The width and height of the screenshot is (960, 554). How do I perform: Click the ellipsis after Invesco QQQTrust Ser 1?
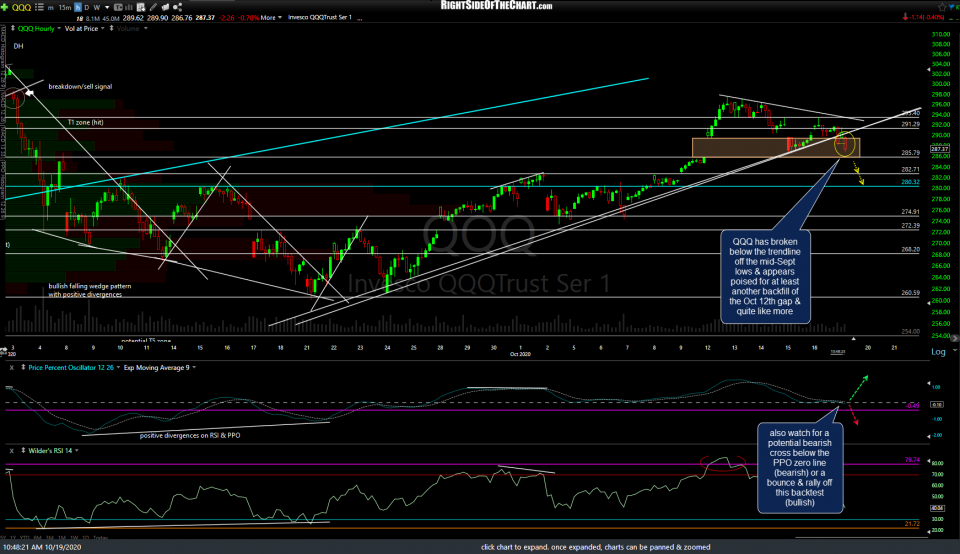tap(359, 18)
